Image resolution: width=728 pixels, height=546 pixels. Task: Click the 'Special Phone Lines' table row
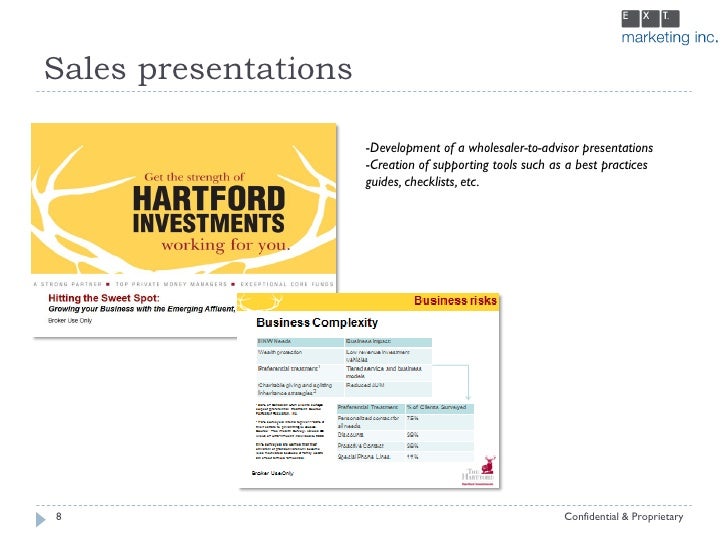click(x=405, y=457)
